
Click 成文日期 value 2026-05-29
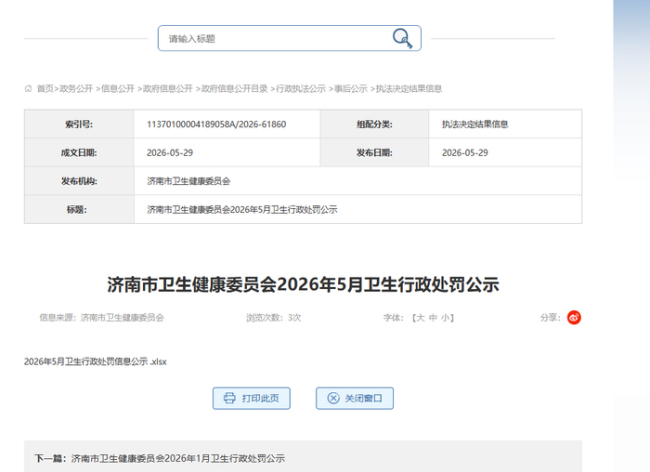point(170,153)
